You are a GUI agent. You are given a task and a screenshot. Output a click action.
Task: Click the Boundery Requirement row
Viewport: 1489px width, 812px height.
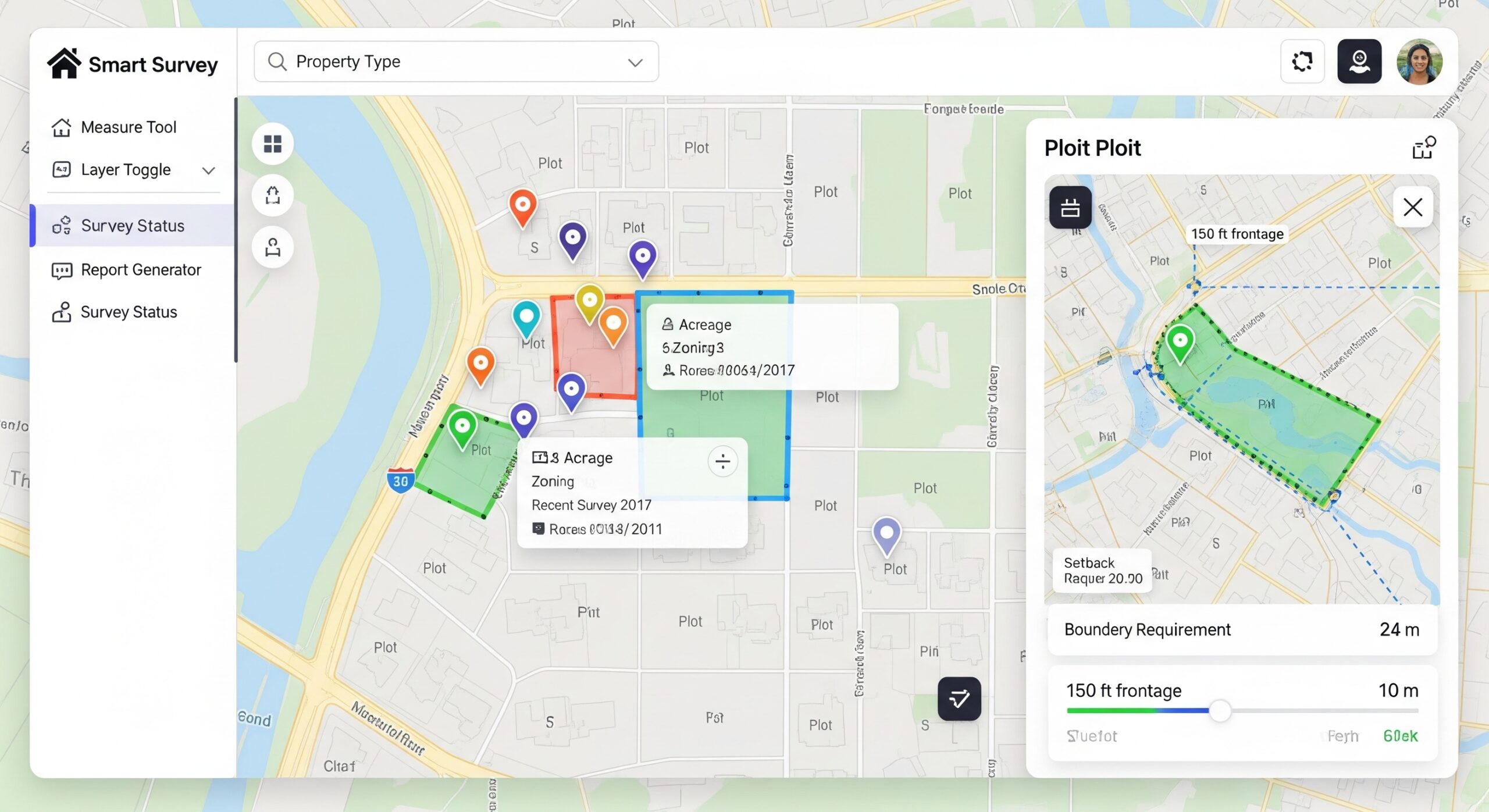pyautogui.click(x=1242, y=629)
